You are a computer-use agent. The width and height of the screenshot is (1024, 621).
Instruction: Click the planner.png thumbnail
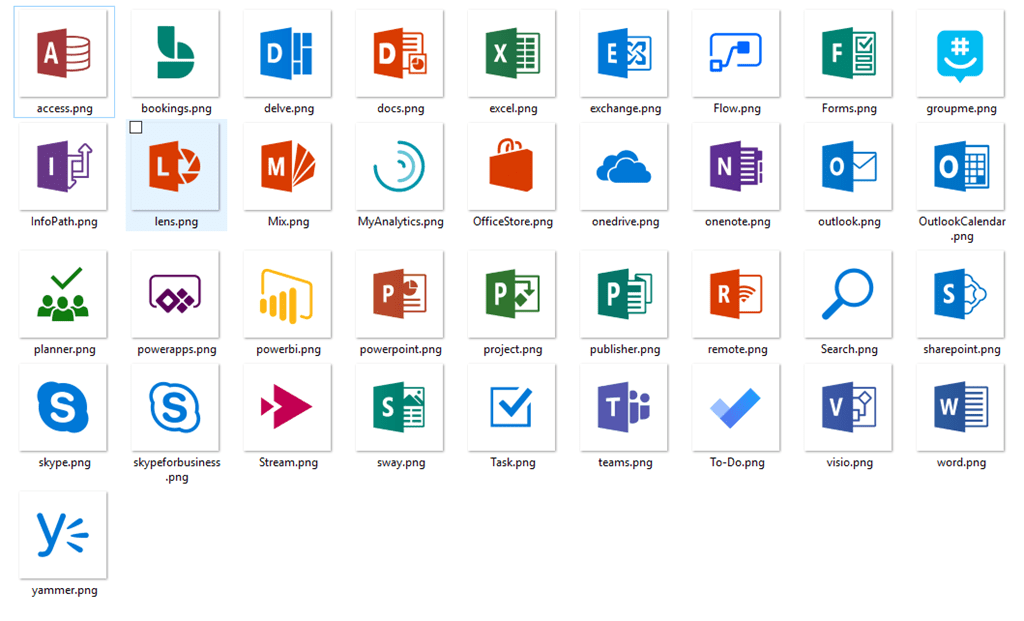click(63, 295)
